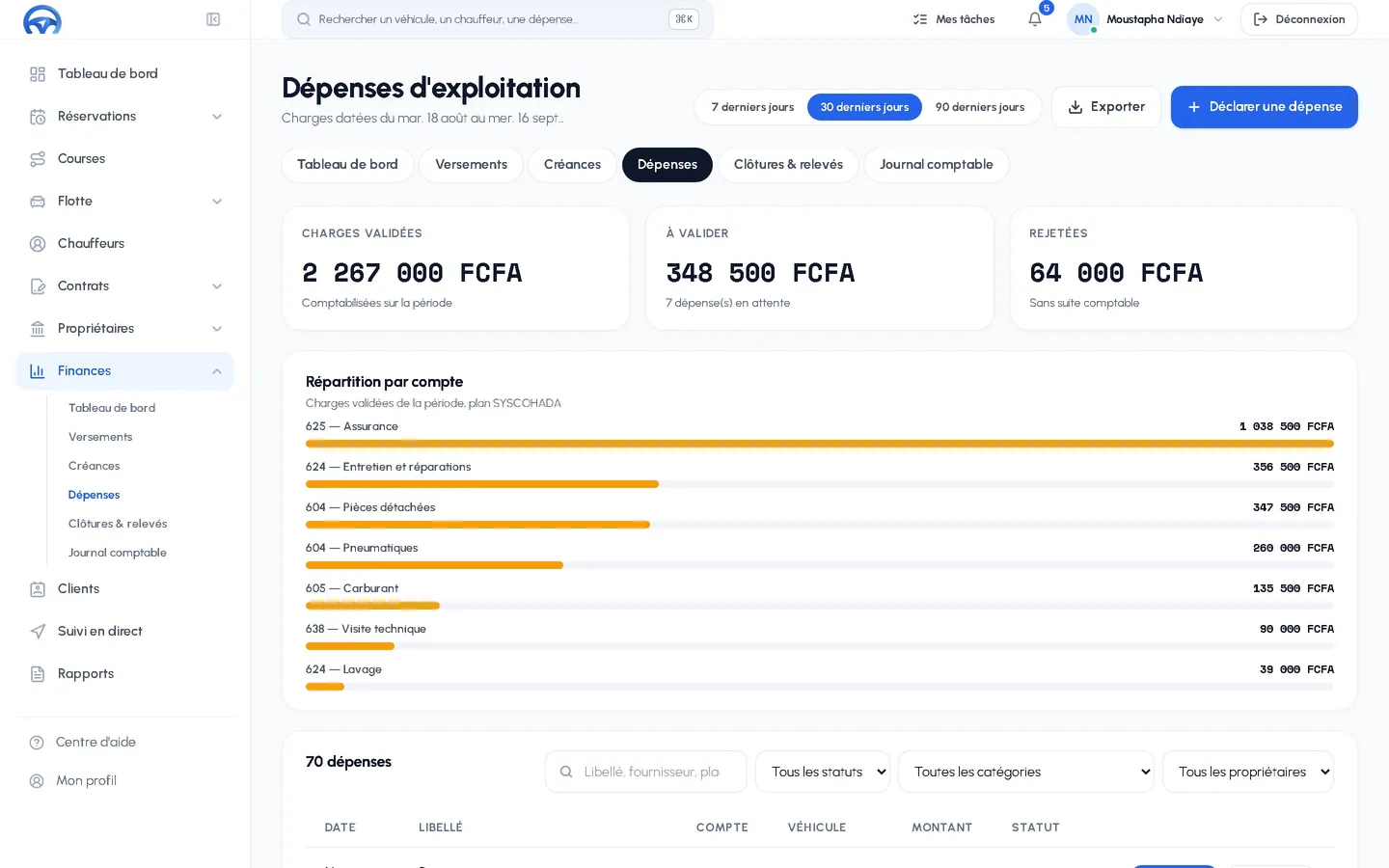Screen dimensions: 1389x868
Task: Click the Flotte car icon
Action: click(38, 202)
